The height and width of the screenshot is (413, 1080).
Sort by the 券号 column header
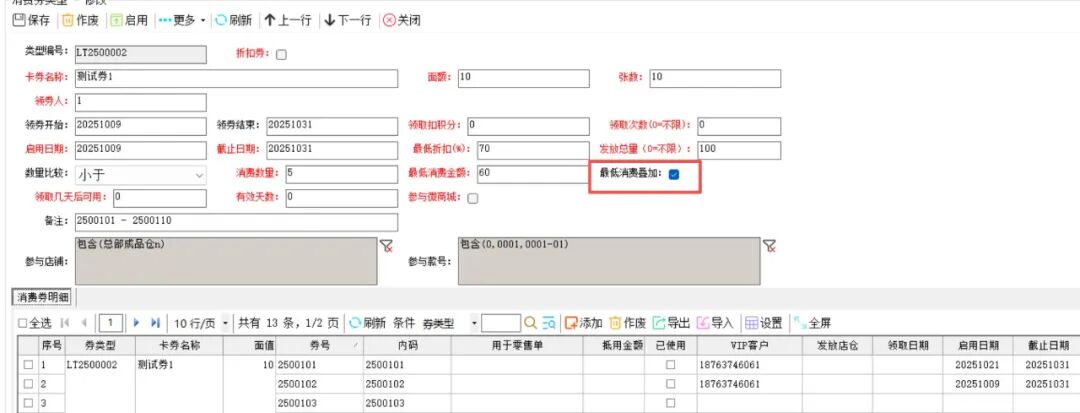tap(320, 346)
